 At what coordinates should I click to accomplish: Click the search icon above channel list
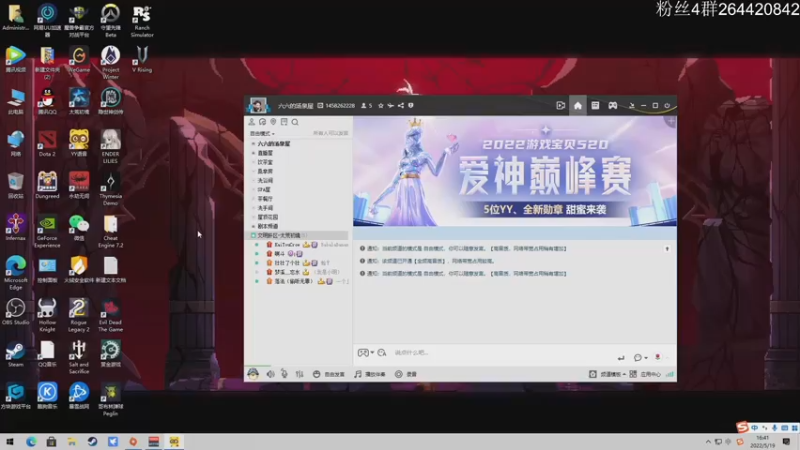tap(295, 122)
